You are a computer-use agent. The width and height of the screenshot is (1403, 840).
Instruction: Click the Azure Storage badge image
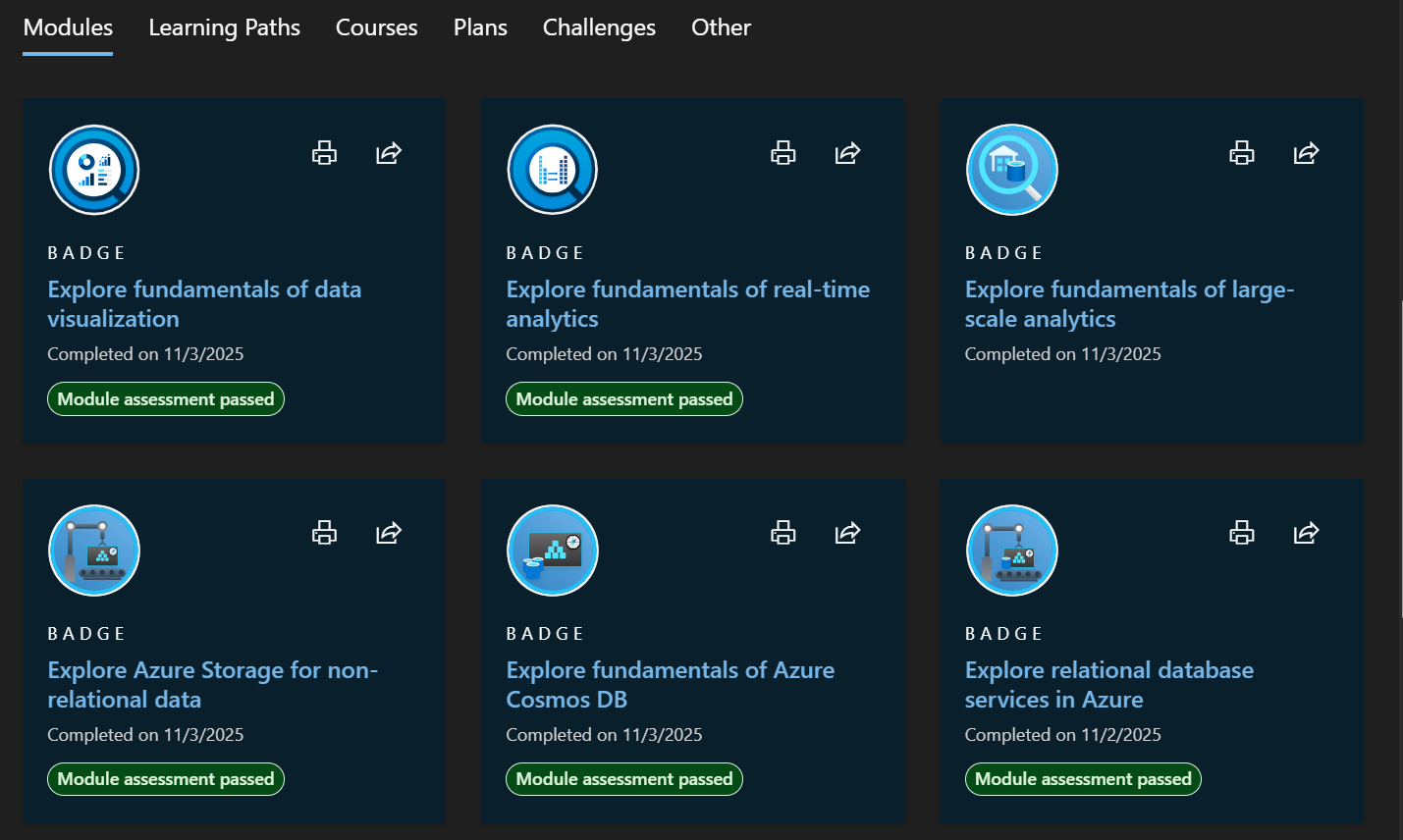94,551
